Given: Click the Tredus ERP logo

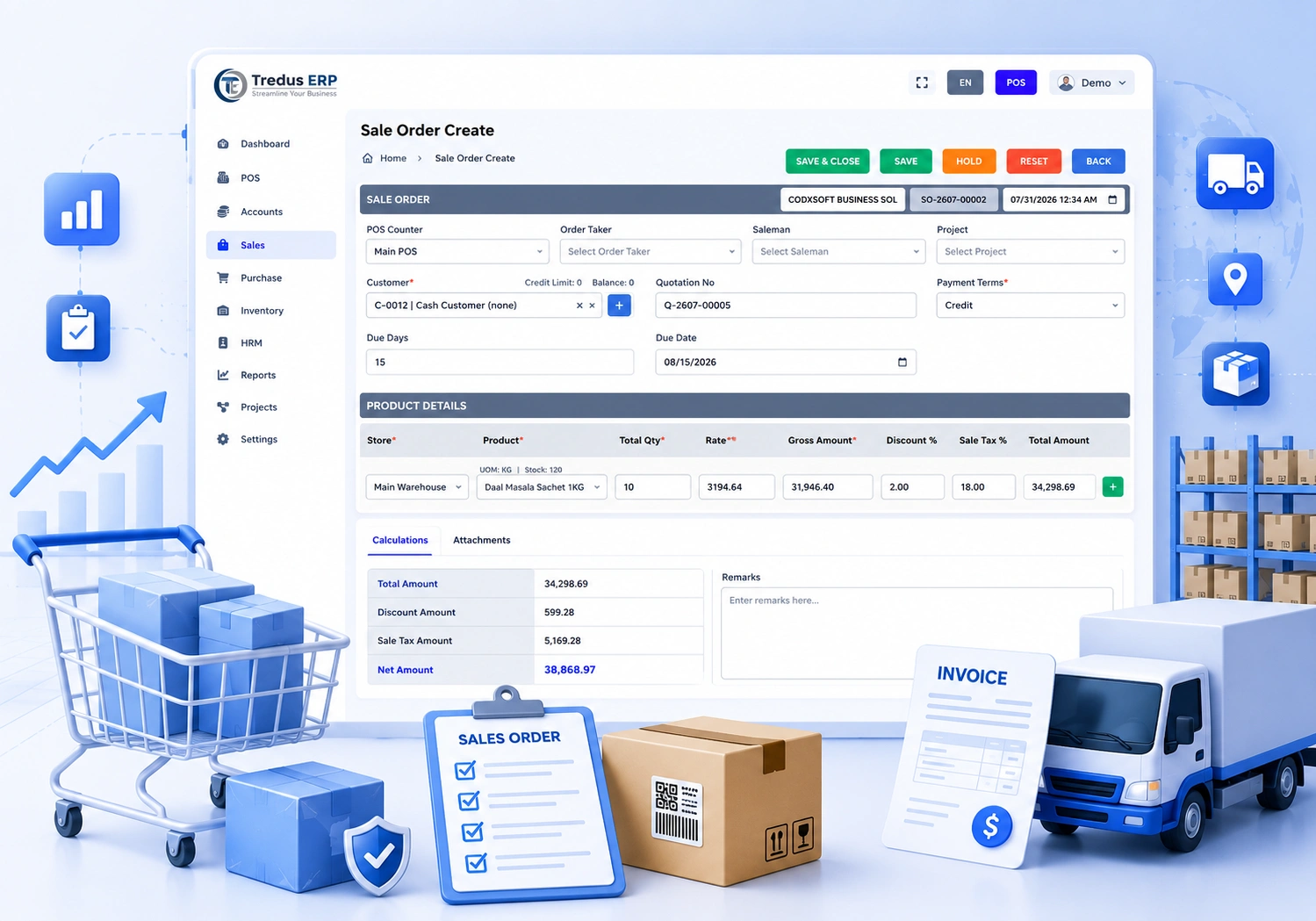Looking at the screenshot, I should 277,85.
